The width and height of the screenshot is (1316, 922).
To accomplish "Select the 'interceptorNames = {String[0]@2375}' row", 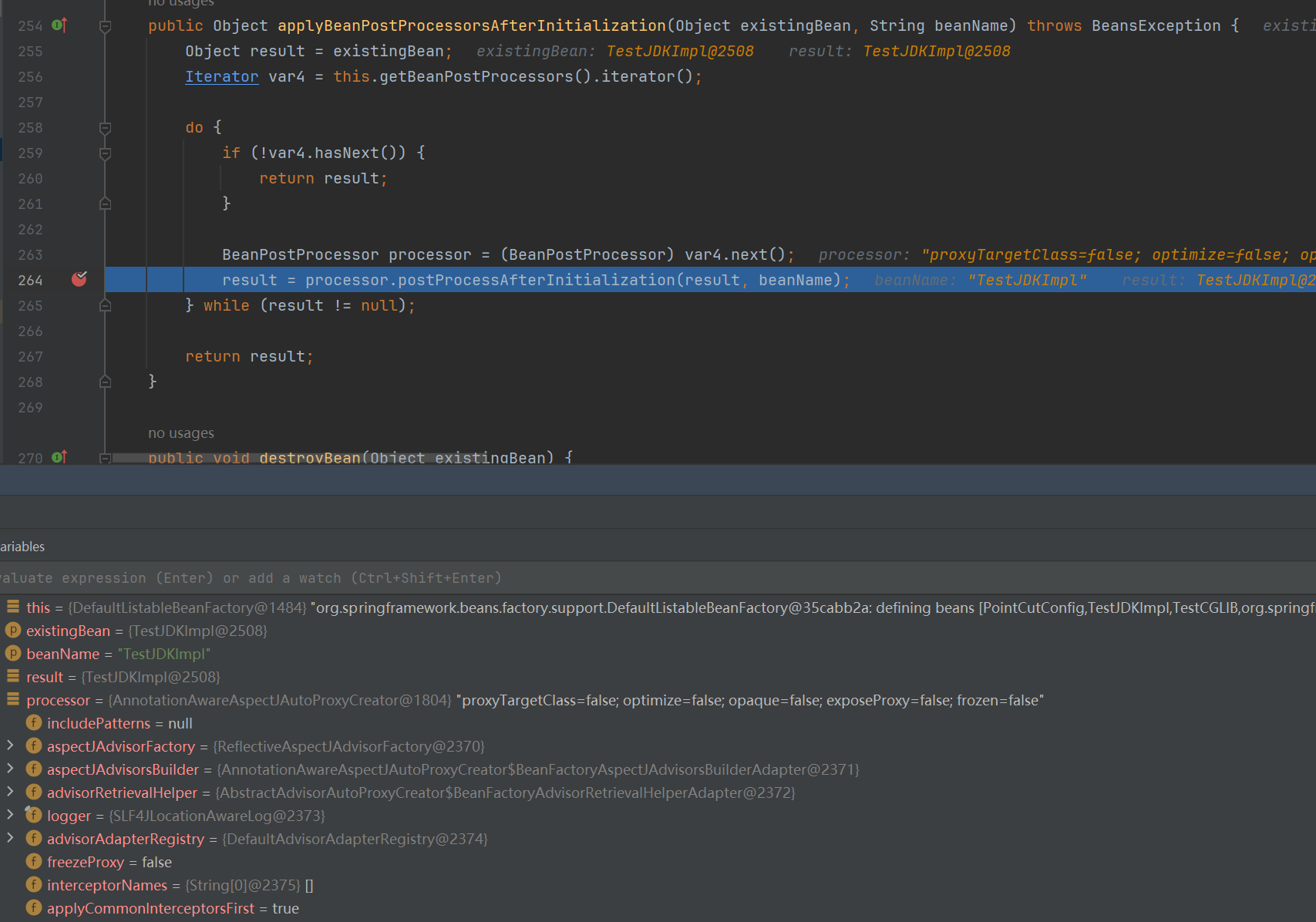I will (658, 885).
